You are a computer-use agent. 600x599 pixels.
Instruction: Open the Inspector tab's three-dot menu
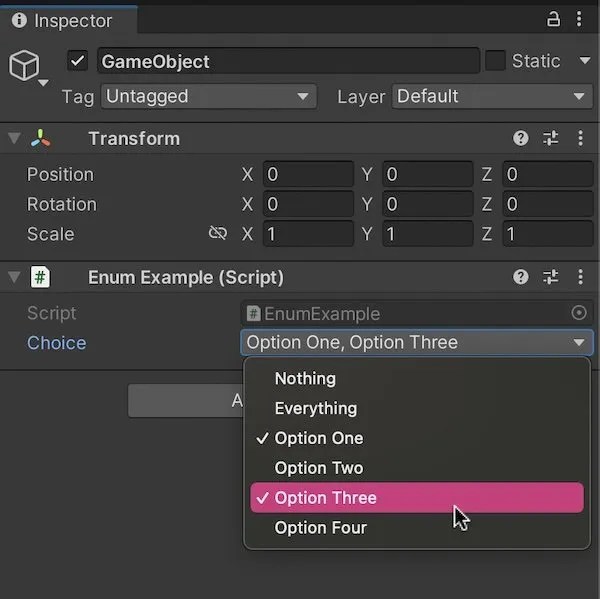point(579,19)
